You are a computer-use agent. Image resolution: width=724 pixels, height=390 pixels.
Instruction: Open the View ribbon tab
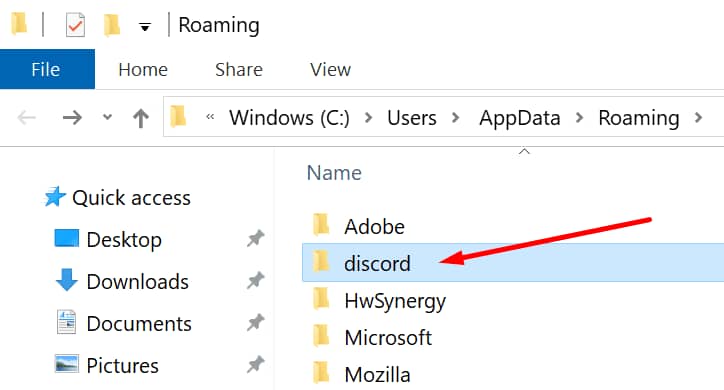330,70
